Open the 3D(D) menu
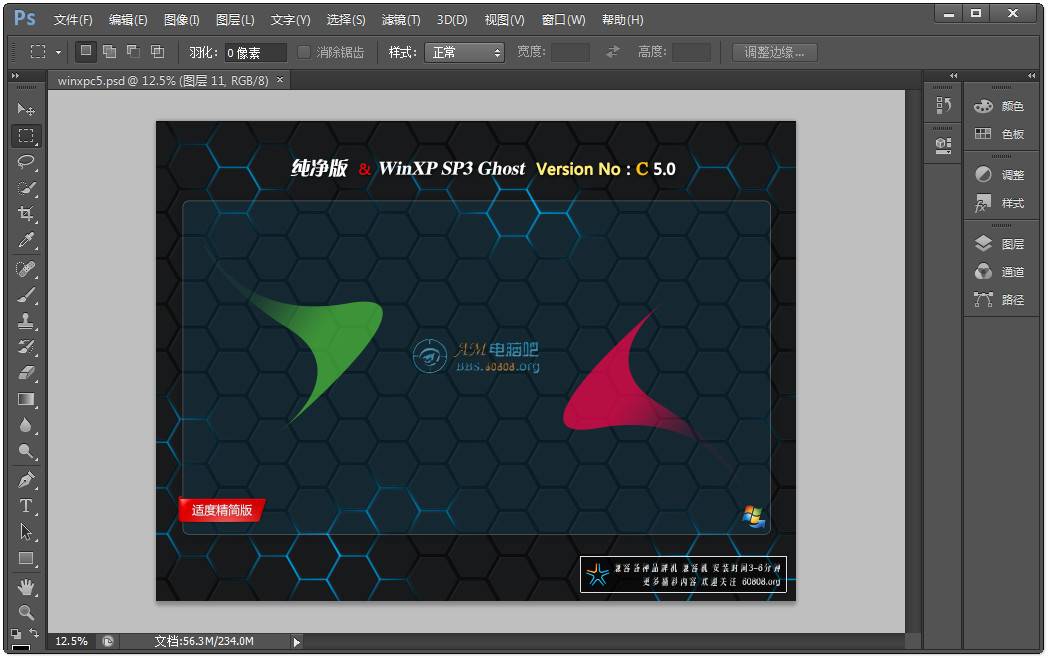Image resolution: width=1048 pixels, height=658 pixels. click(x=452, y=20)
